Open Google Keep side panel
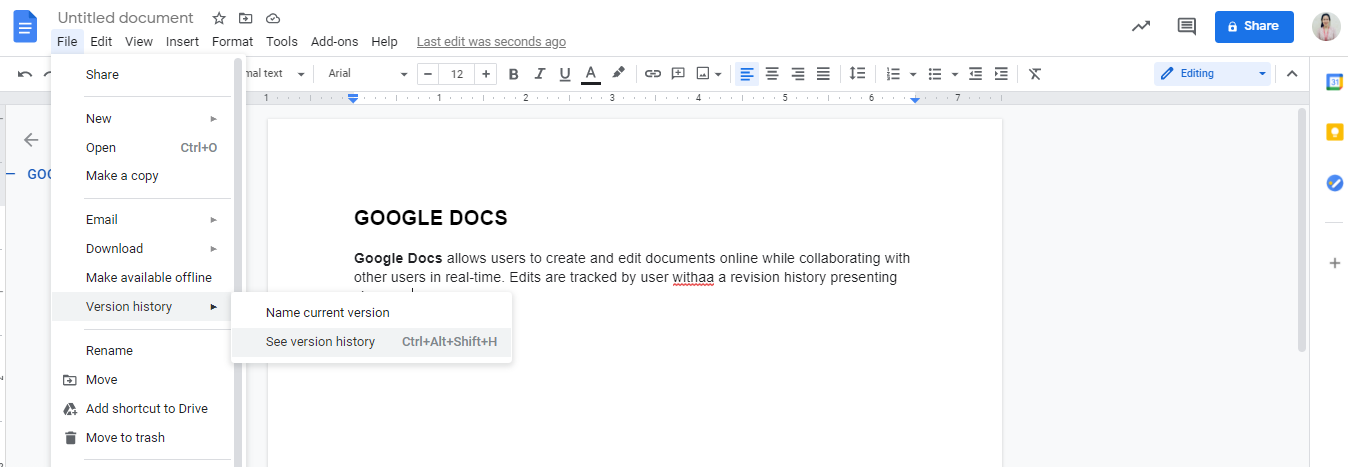Screen dimensions: 1348x467 click(x=1334, y=133)
